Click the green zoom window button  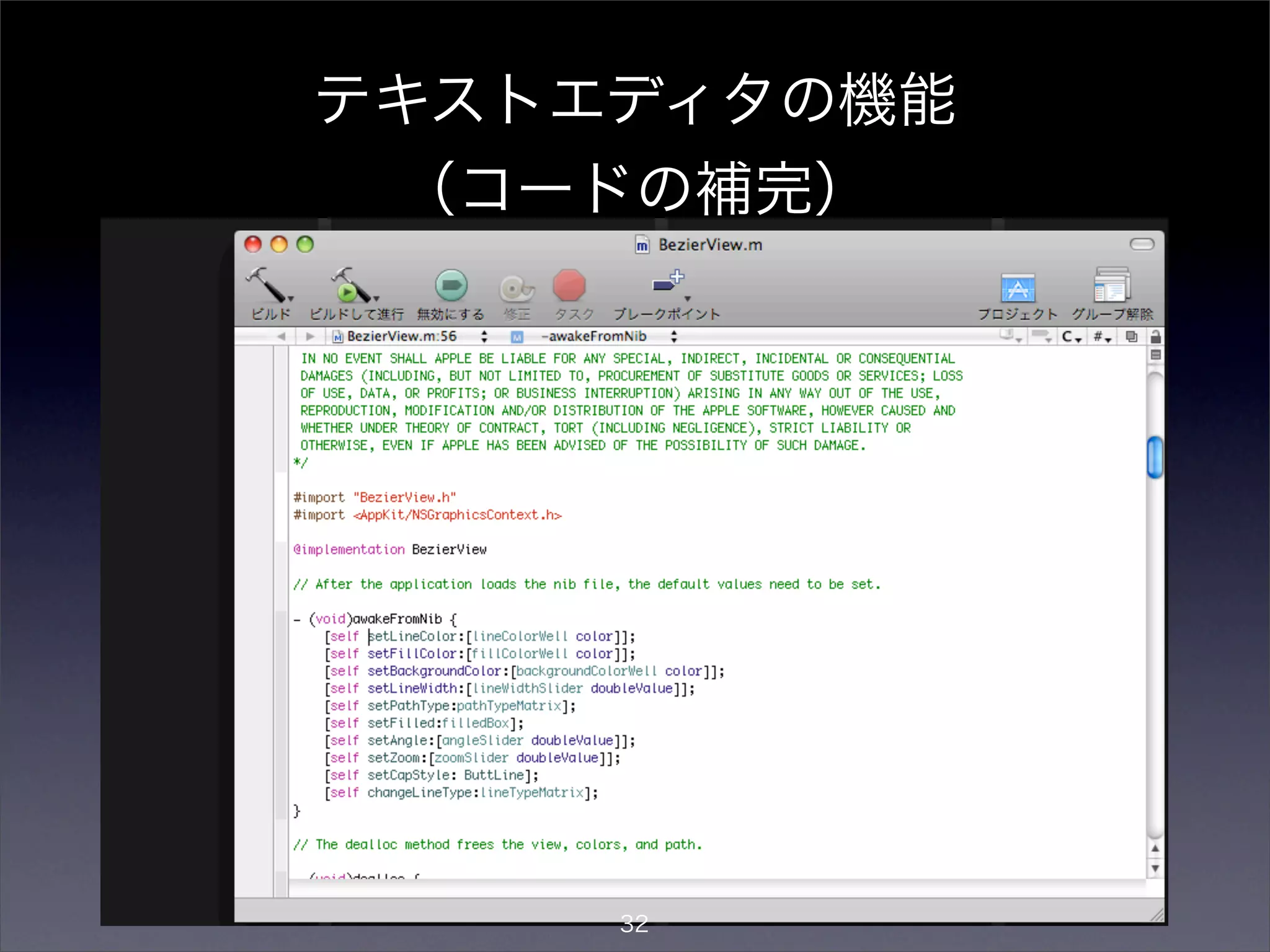pos(305,244)
